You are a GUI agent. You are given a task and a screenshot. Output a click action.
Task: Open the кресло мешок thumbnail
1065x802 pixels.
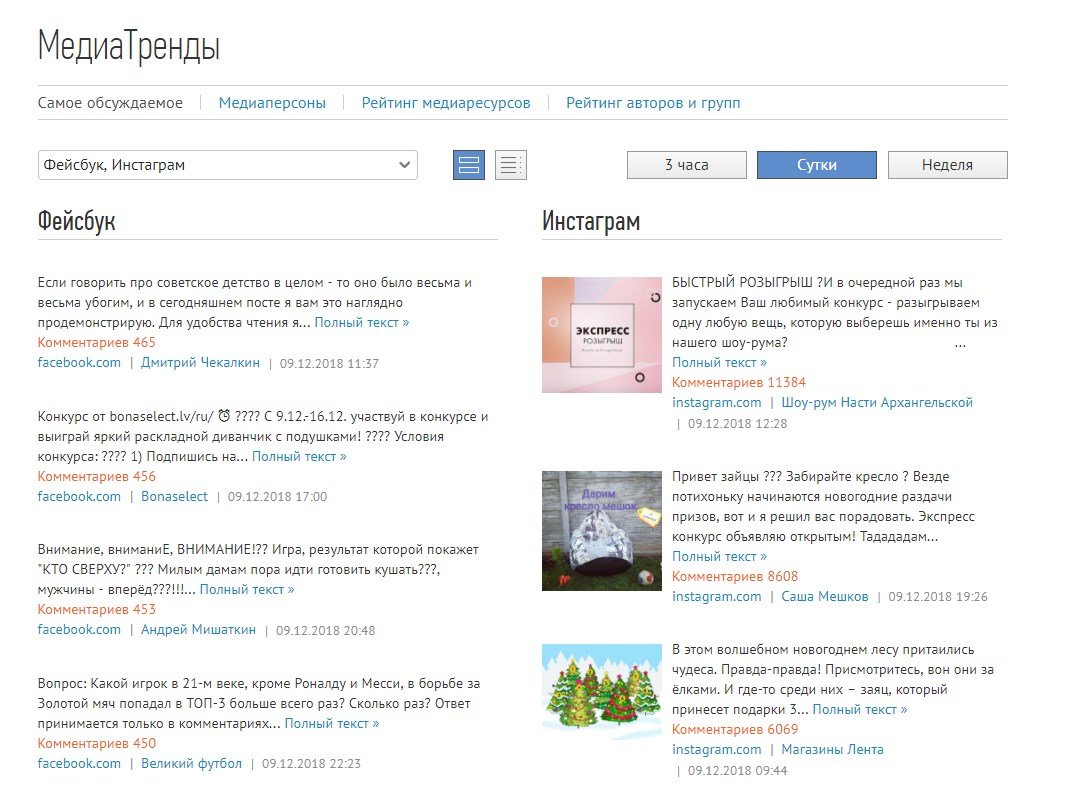point(602,531)
